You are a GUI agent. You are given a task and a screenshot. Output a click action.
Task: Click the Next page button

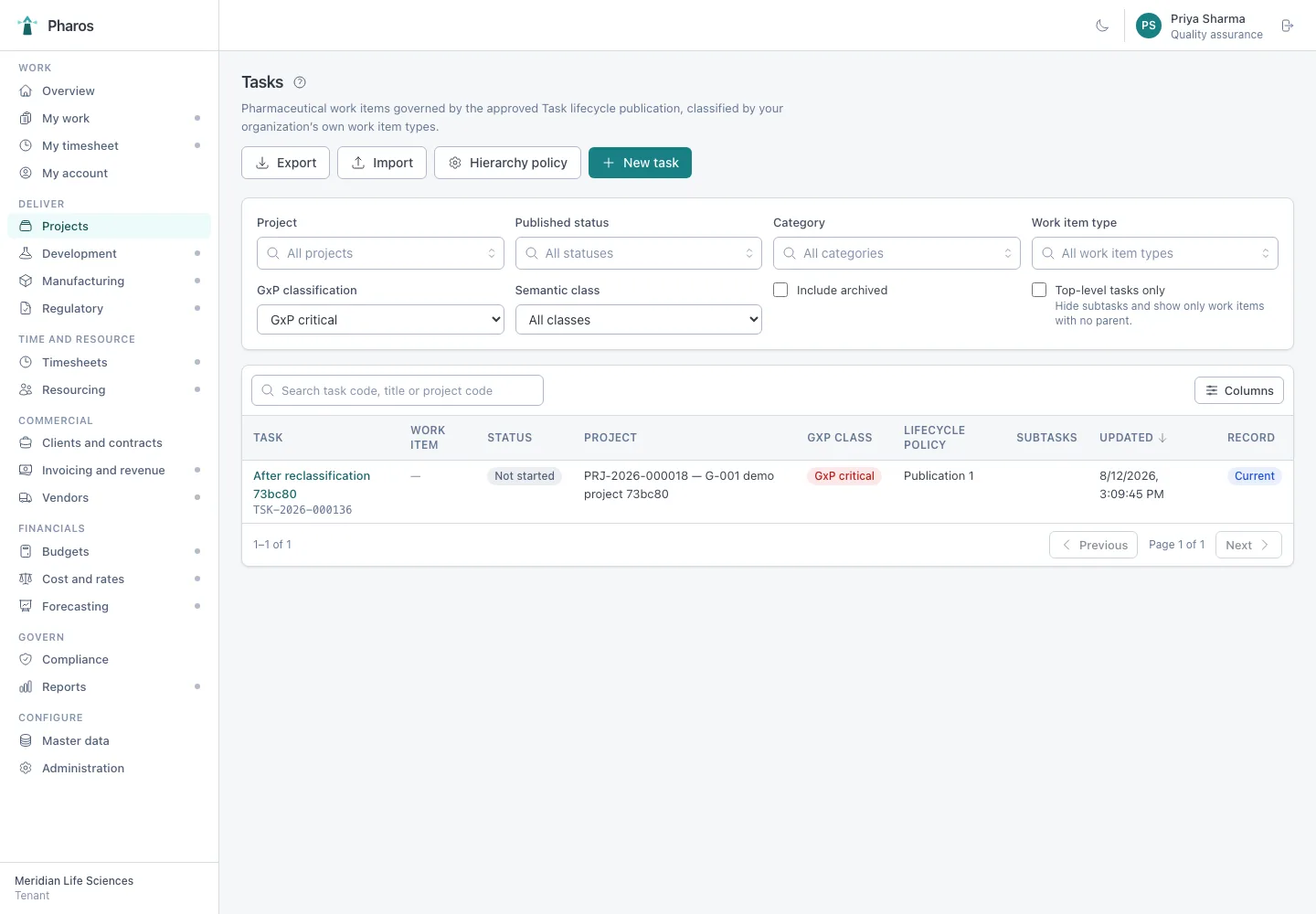pos(1248,545)
